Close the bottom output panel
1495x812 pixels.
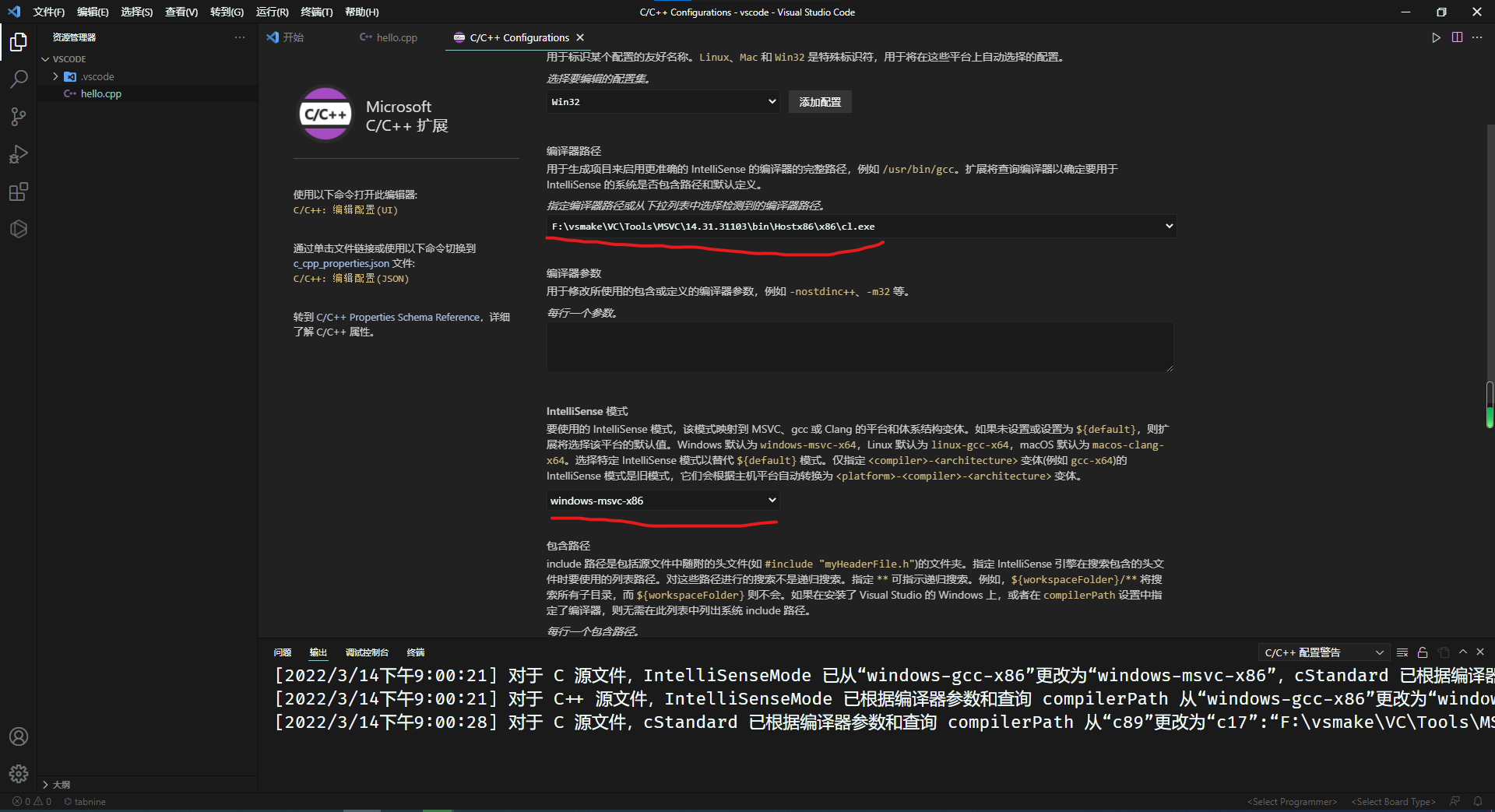pyautogui.click(x=1480, y=652)
